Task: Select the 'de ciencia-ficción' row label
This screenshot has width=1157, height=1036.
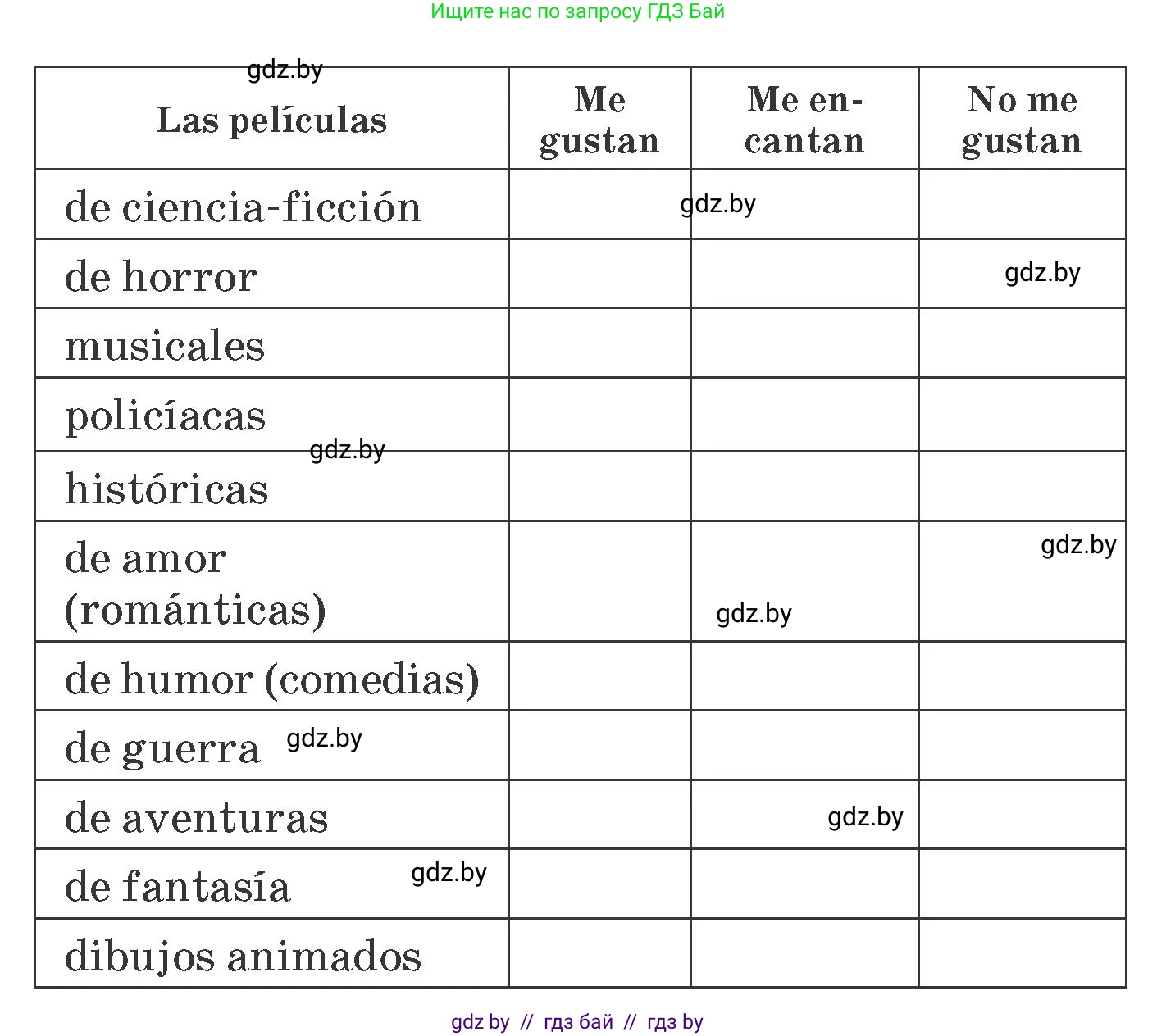Action: 243,207
